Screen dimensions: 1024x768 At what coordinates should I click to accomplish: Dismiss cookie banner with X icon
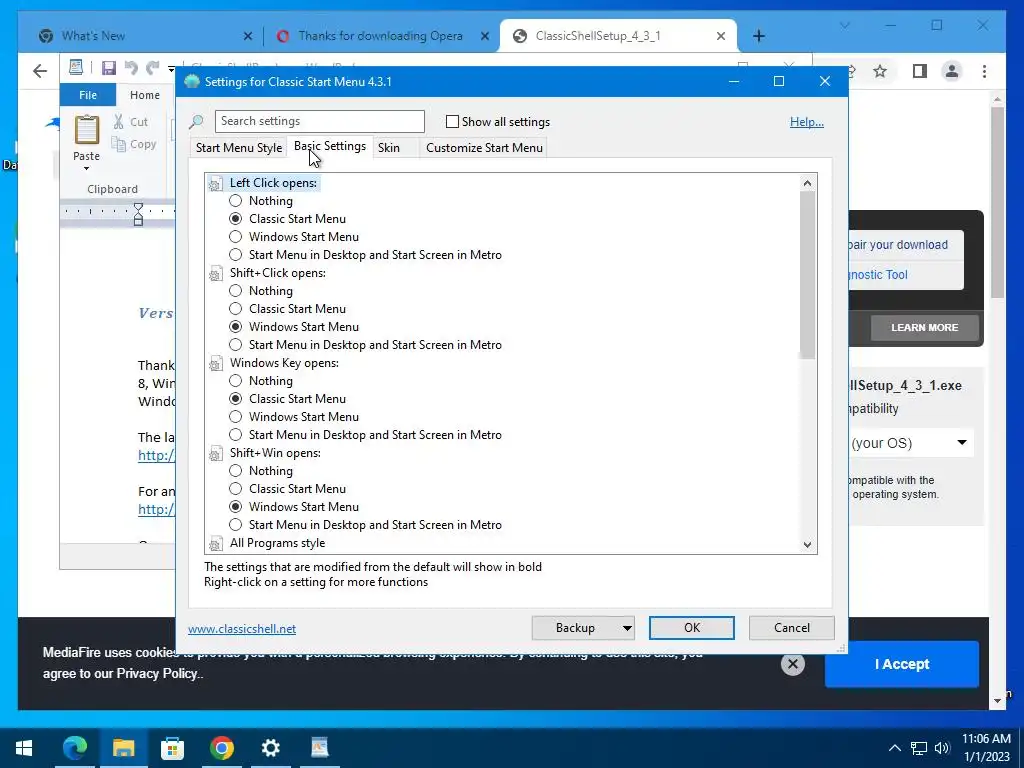click(x=792, y=664)
